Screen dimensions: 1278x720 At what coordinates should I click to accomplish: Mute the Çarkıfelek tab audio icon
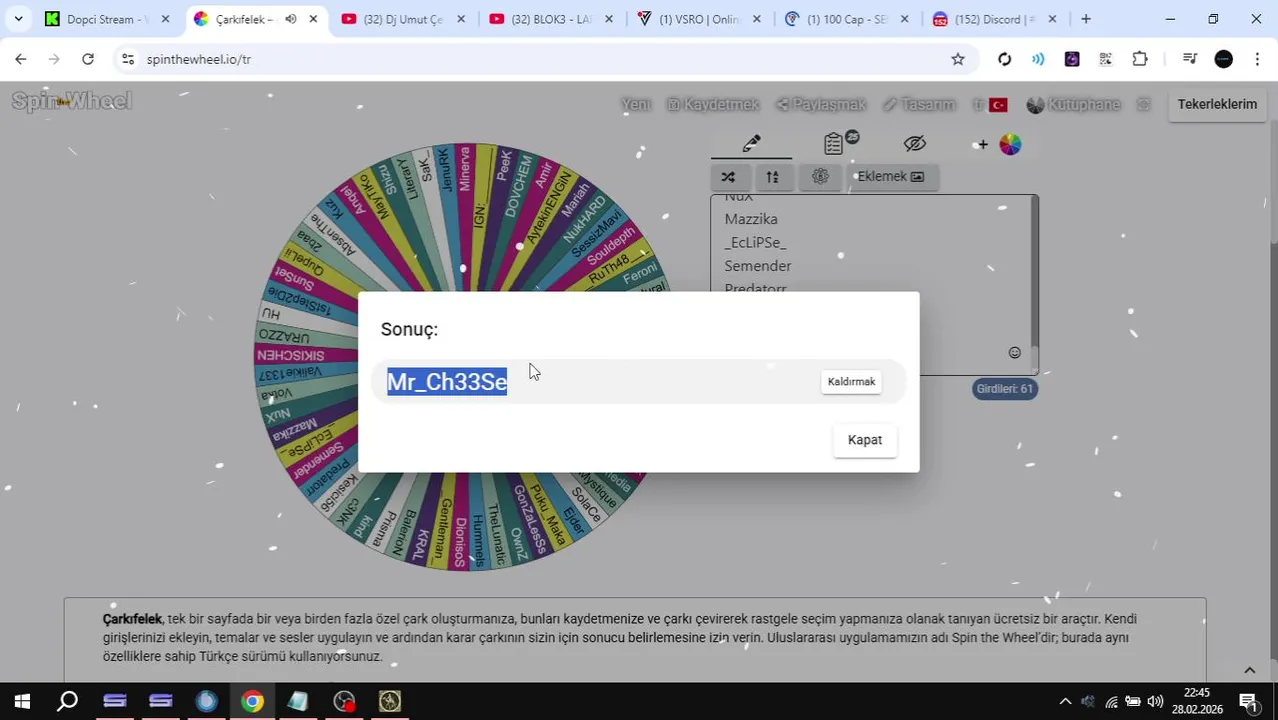(290, 19)
